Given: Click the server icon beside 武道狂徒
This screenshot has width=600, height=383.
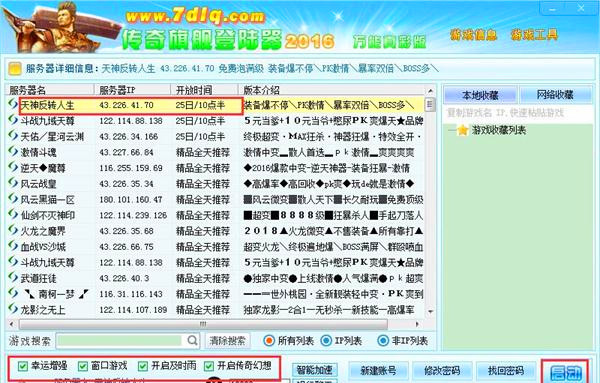Looking at the screenshot, I should [x=13, y=278].
